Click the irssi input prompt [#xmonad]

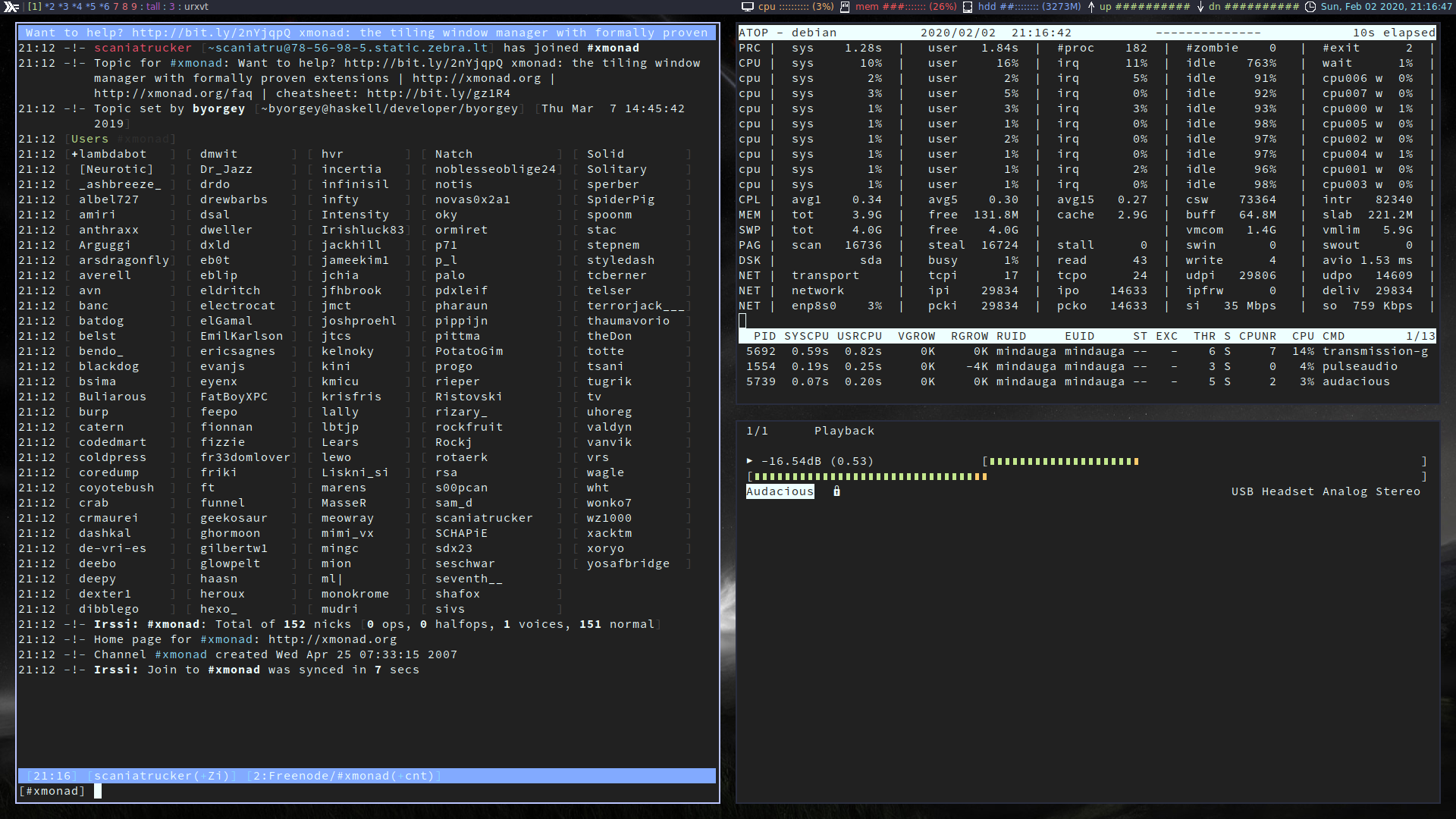pyautogui.click(x=52, y=791)
